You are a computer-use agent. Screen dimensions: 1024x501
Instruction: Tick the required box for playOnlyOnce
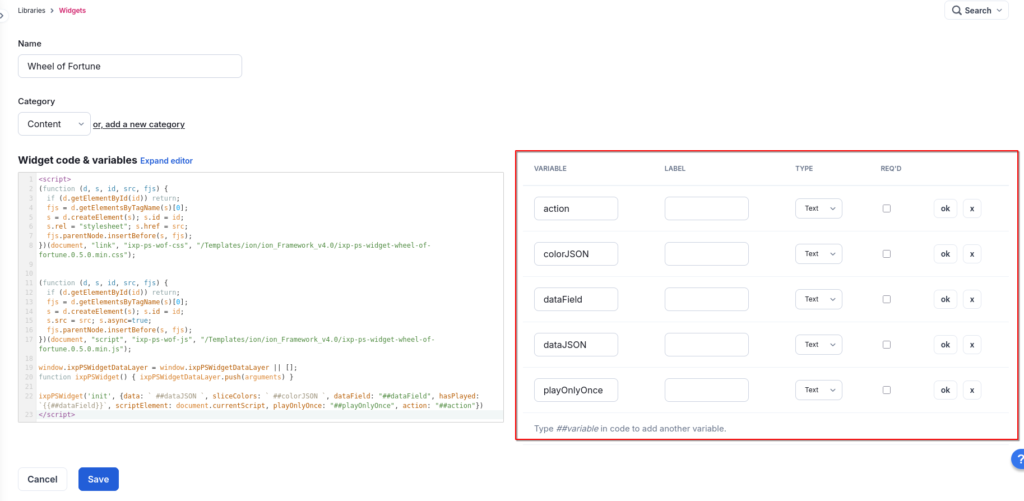(x=886, y=390)
